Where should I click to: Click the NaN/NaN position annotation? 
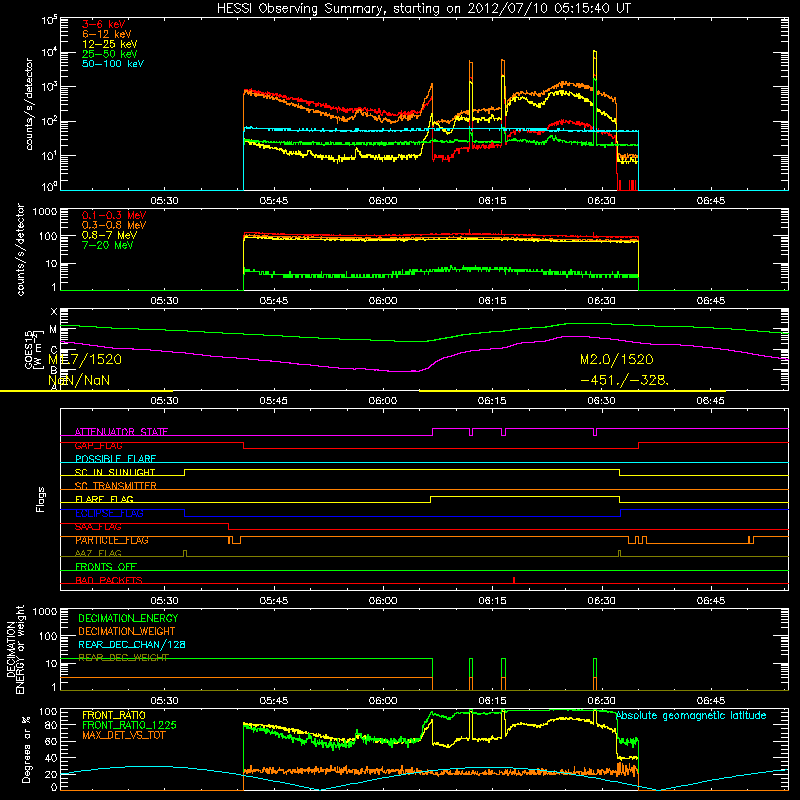pyautogui.click(x=79, y=381)
